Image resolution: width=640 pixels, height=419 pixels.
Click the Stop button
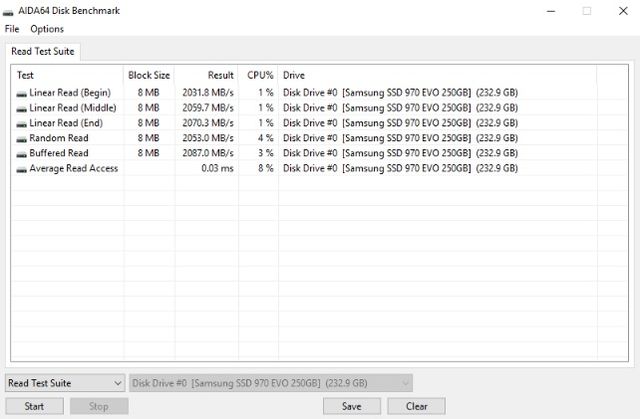point(99,406)
